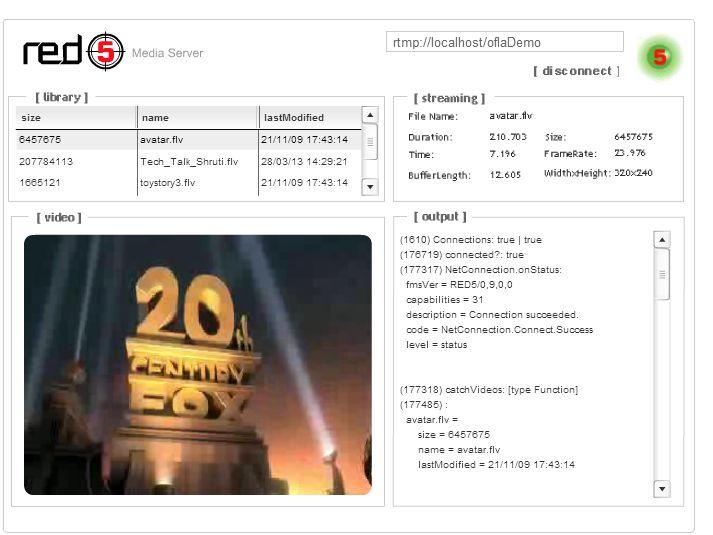Viewport: 713px width, 535px height.
Task: Click the library scrollbar thumb
Action: point(370,142)
